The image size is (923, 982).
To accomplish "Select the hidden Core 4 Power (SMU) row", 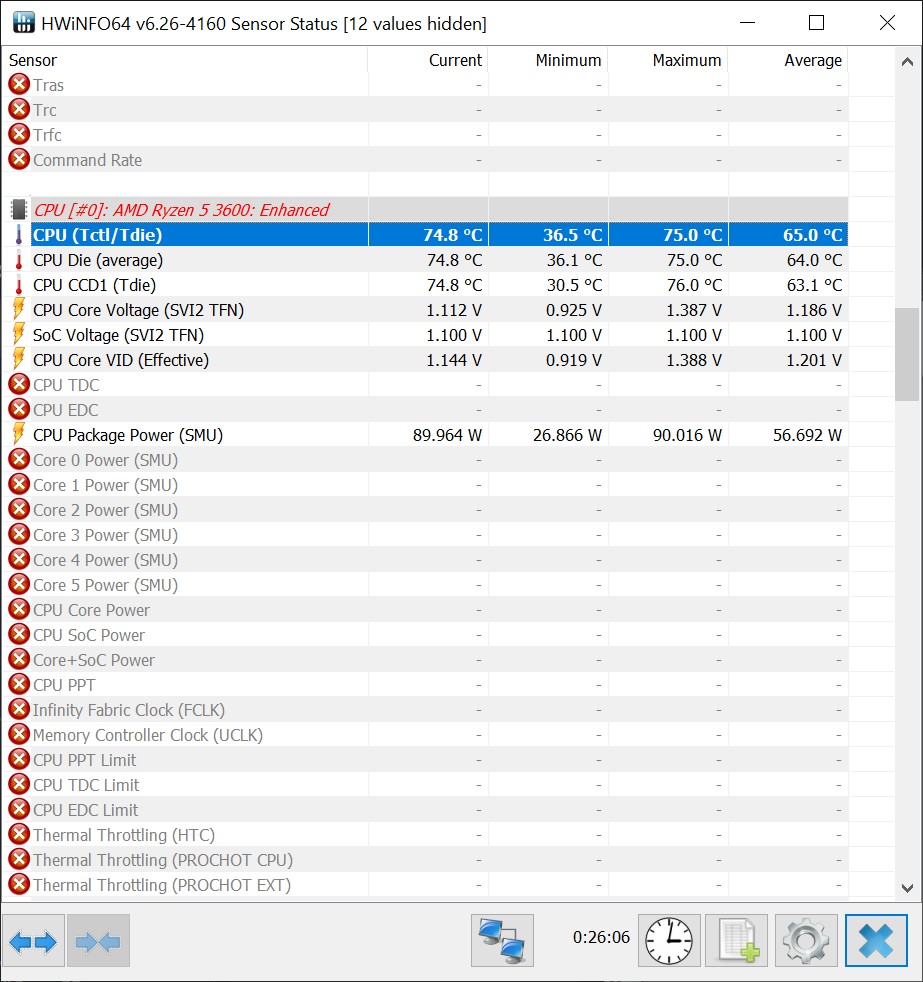I will pyautogui.click(x=425, y=560).
